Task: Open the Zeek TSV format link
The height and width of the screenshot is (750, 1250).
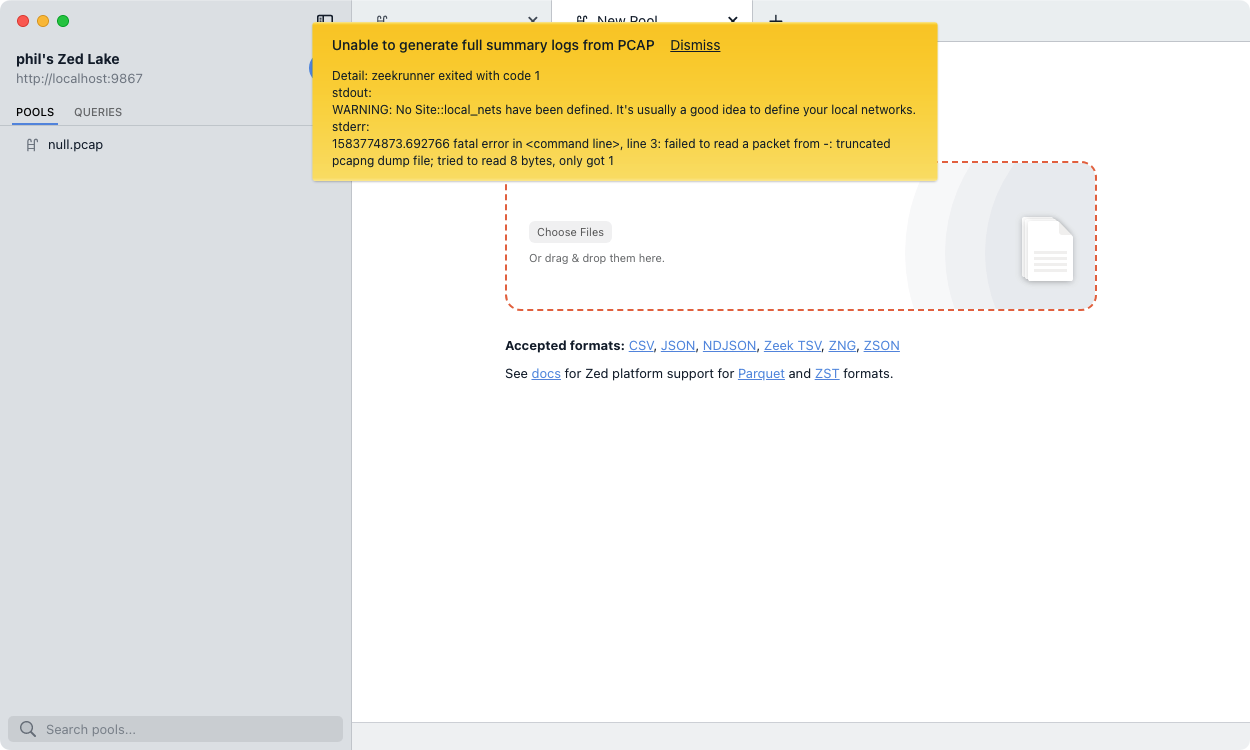Action: (x=793, y=346)
